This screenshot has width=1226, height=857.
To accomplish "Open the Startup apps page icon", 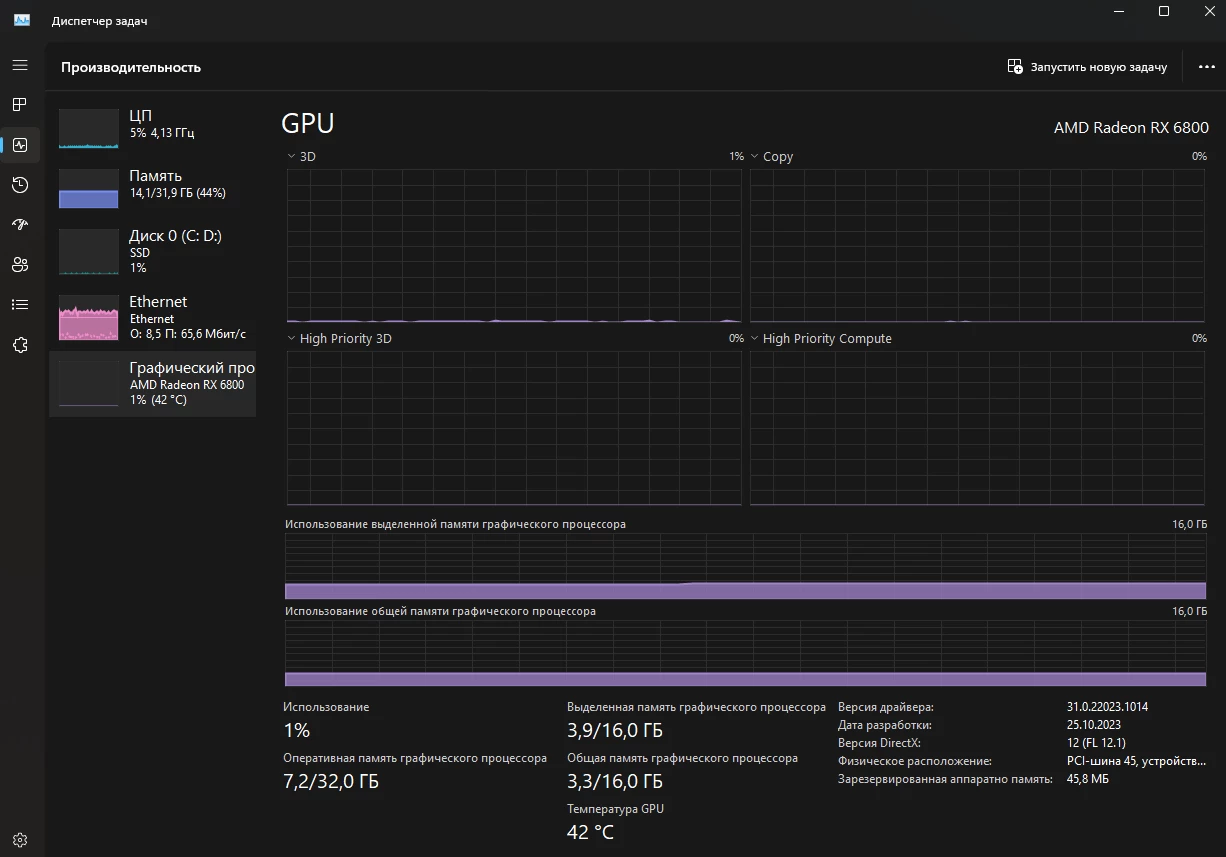I will 20,225.
